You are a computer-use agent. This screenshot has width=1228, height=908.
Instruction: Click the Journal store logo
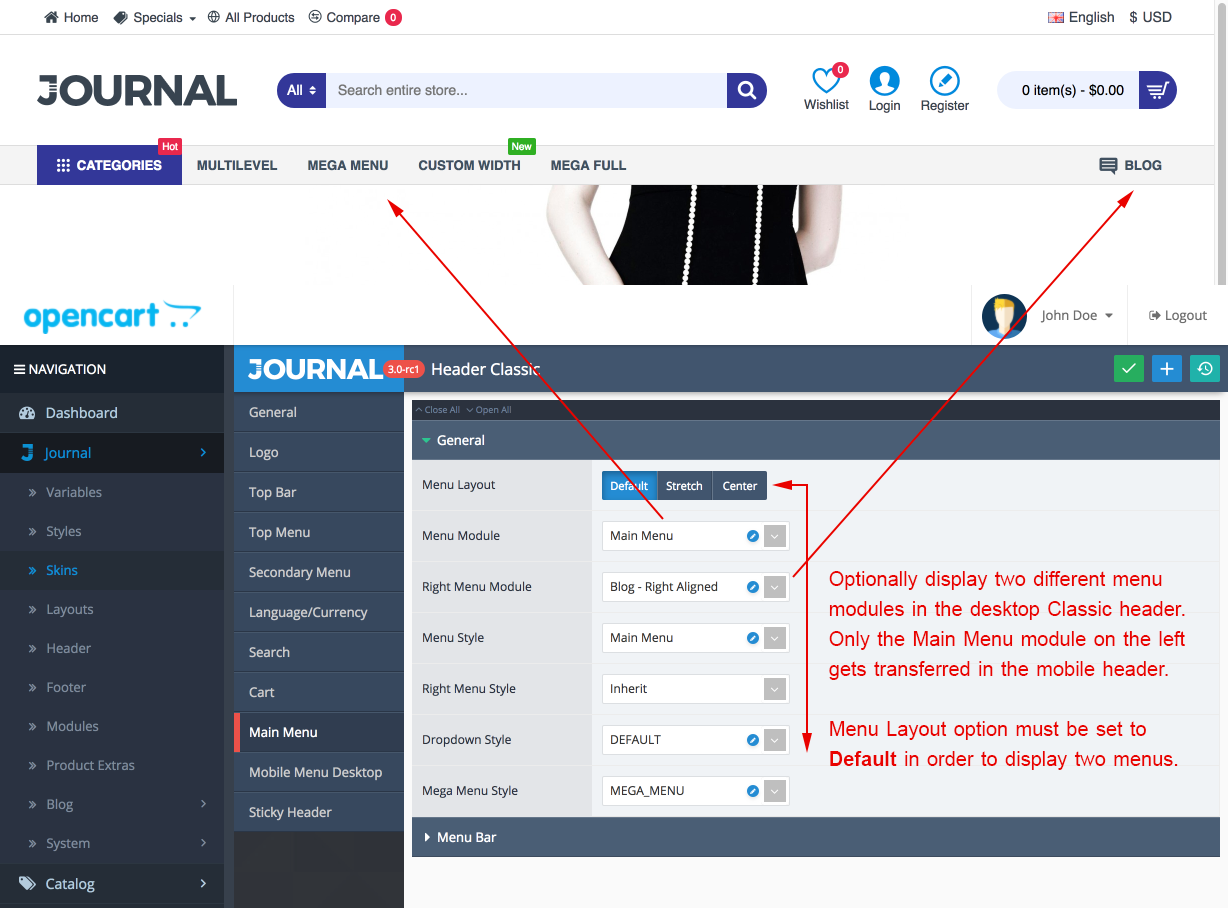coord(137,90)
